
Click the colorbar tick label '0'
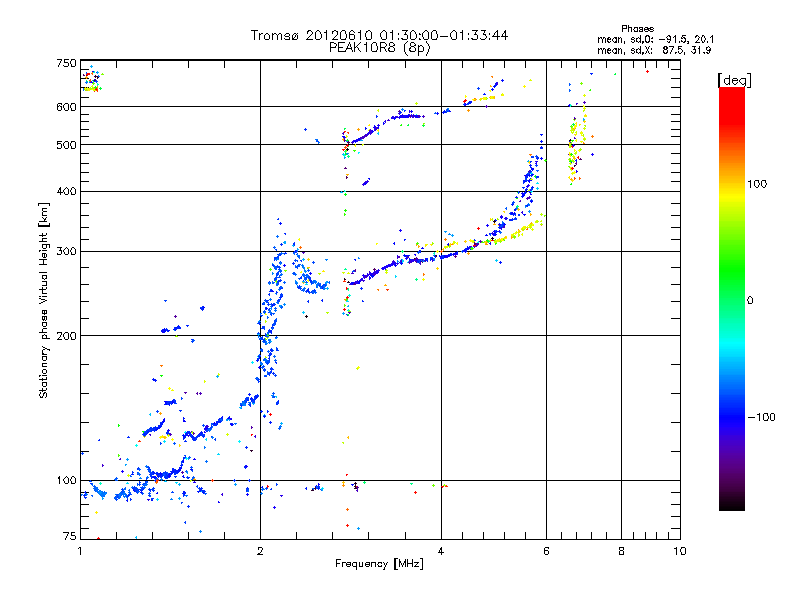coord(749,301)
